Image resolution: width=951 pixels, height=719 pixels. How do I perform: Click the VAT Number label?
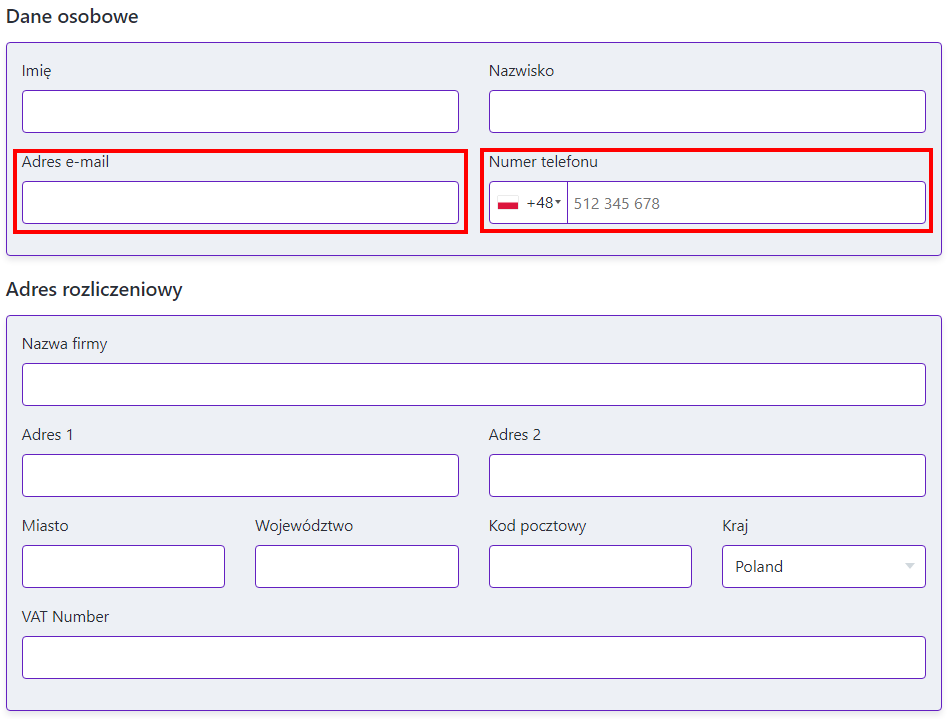pos(65,617)
